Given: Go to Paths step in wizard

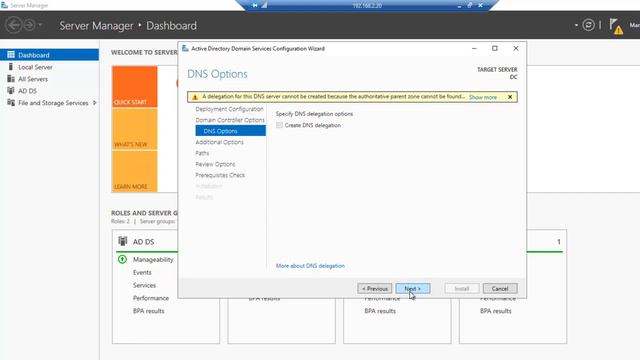Looking at the screenshot, I should 202,153.
